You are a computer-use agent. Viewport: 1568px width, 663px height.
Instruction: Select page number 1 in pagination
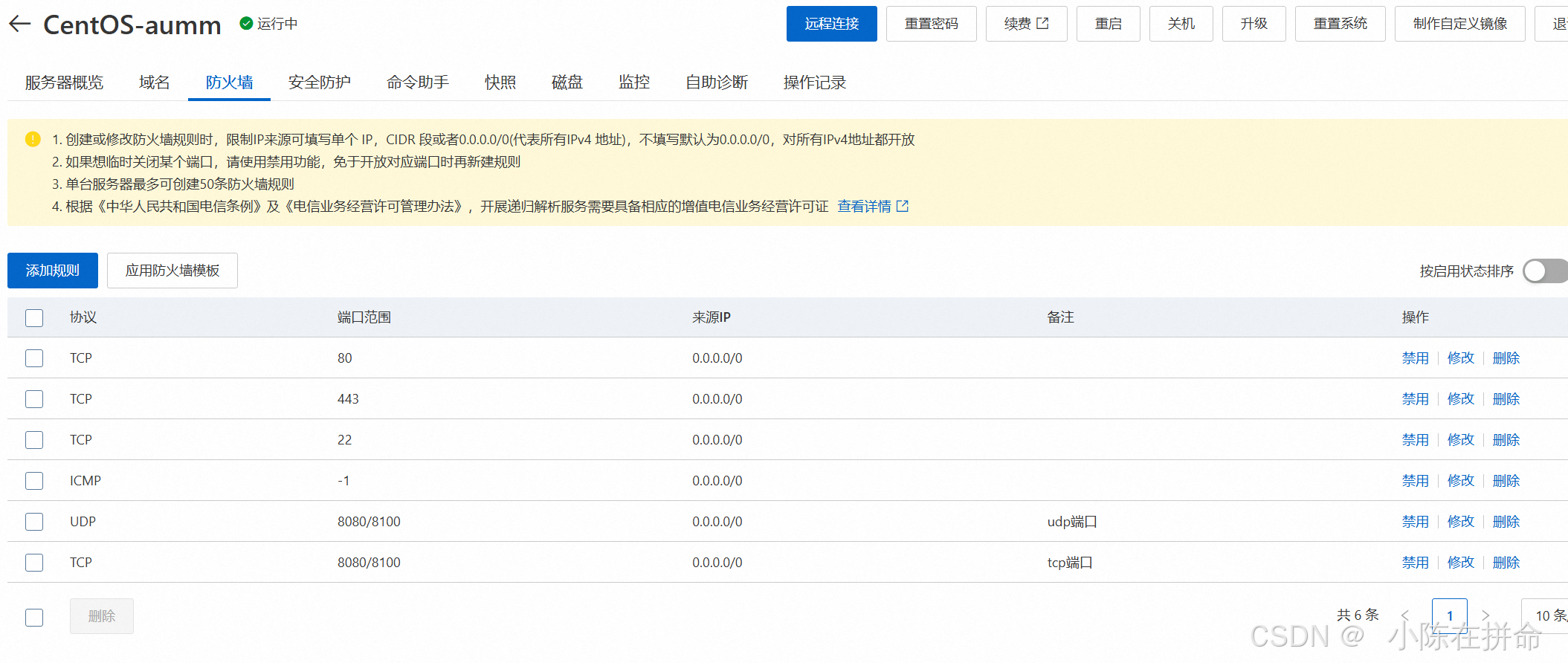pyautogui.click(x=1449, y=615)
